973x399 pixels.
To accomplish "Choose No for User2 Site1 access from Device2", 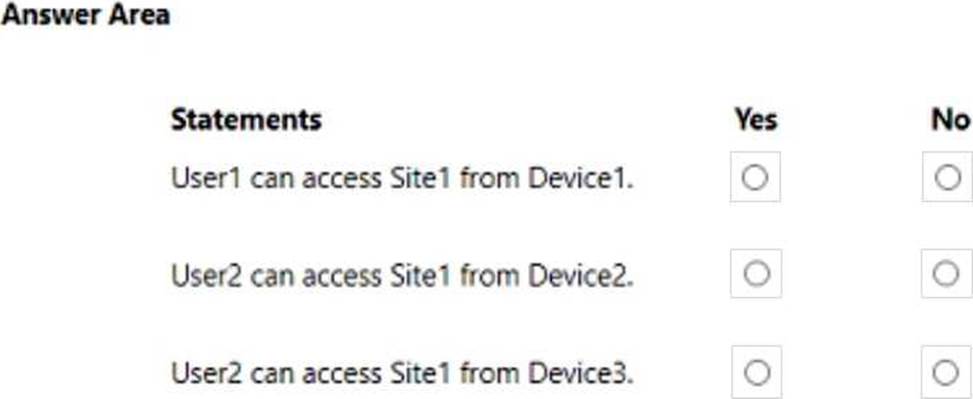I will (x=946, y=274).
